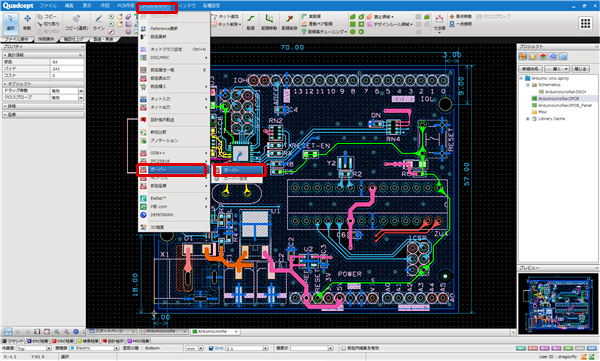This screenshot has height=361, width=600.
Task: Click the 一点接続 single-point connect tool
Action: (x=460, y=24)
